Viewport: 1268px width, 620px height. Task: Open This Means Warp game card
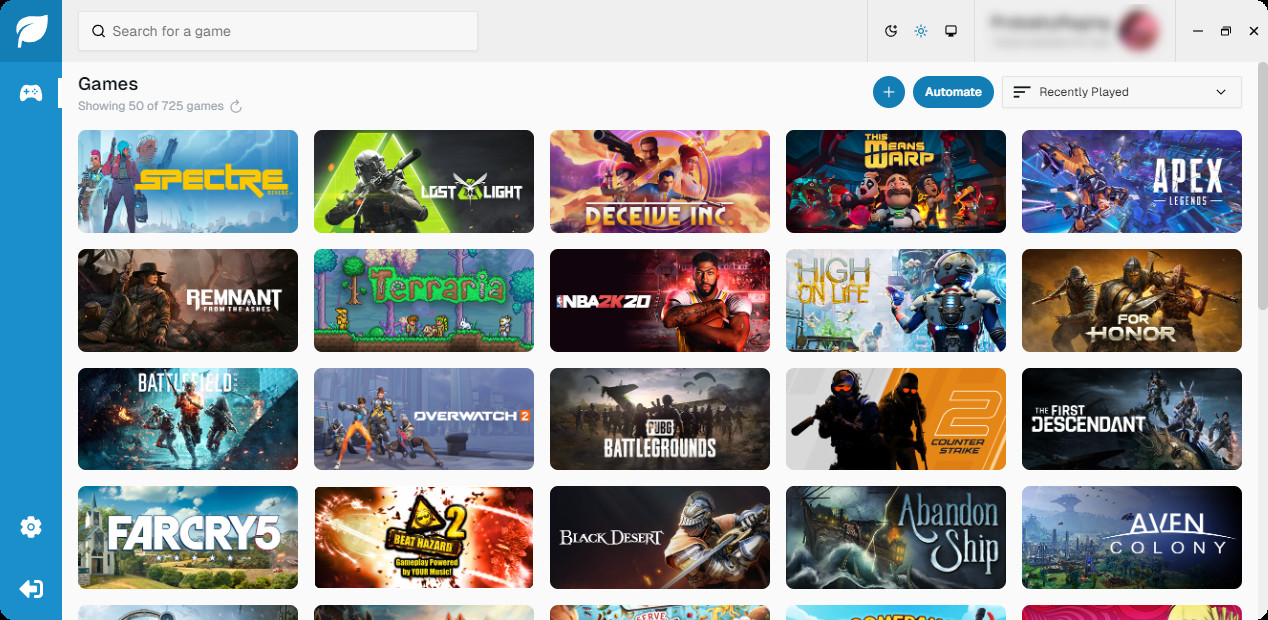coord(896,182)
